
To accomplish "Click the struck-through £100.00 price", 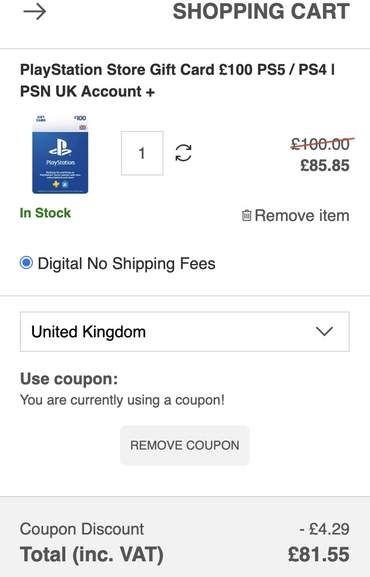I will tap(321, 144).
